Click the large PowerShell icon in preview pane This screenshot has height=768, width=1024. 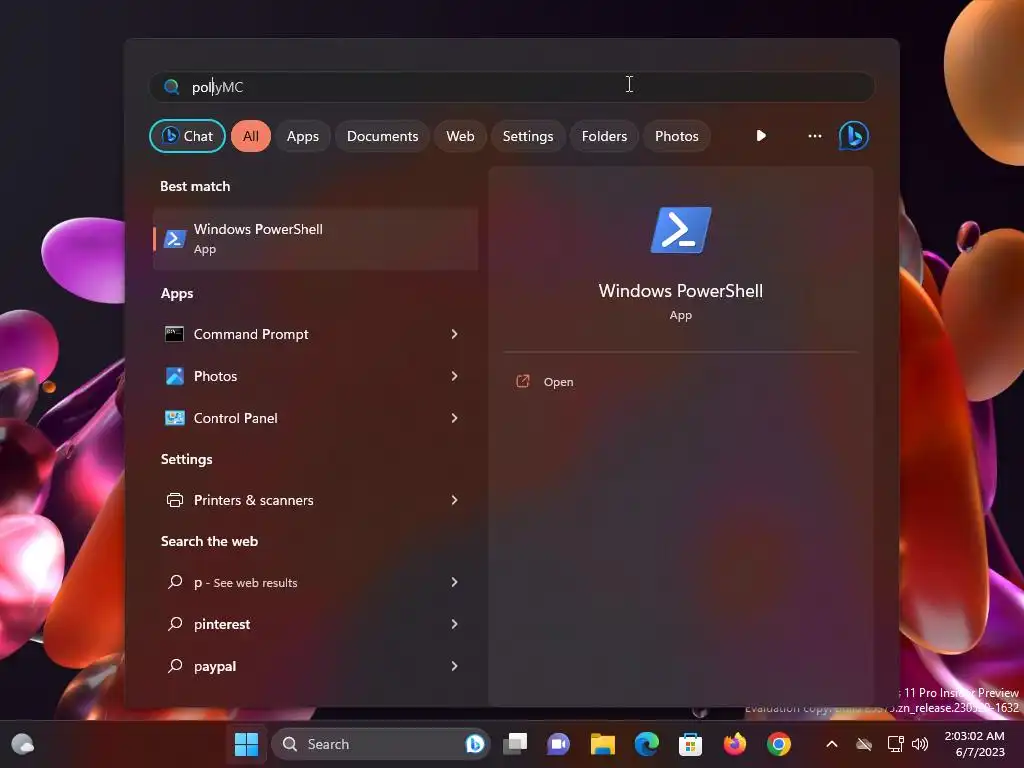(680, 230)
